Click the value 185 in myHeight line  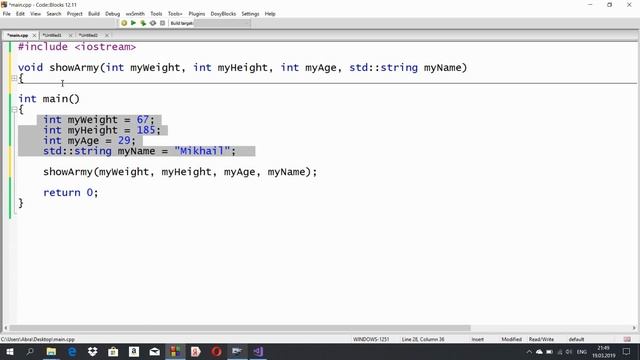[146, 130]
